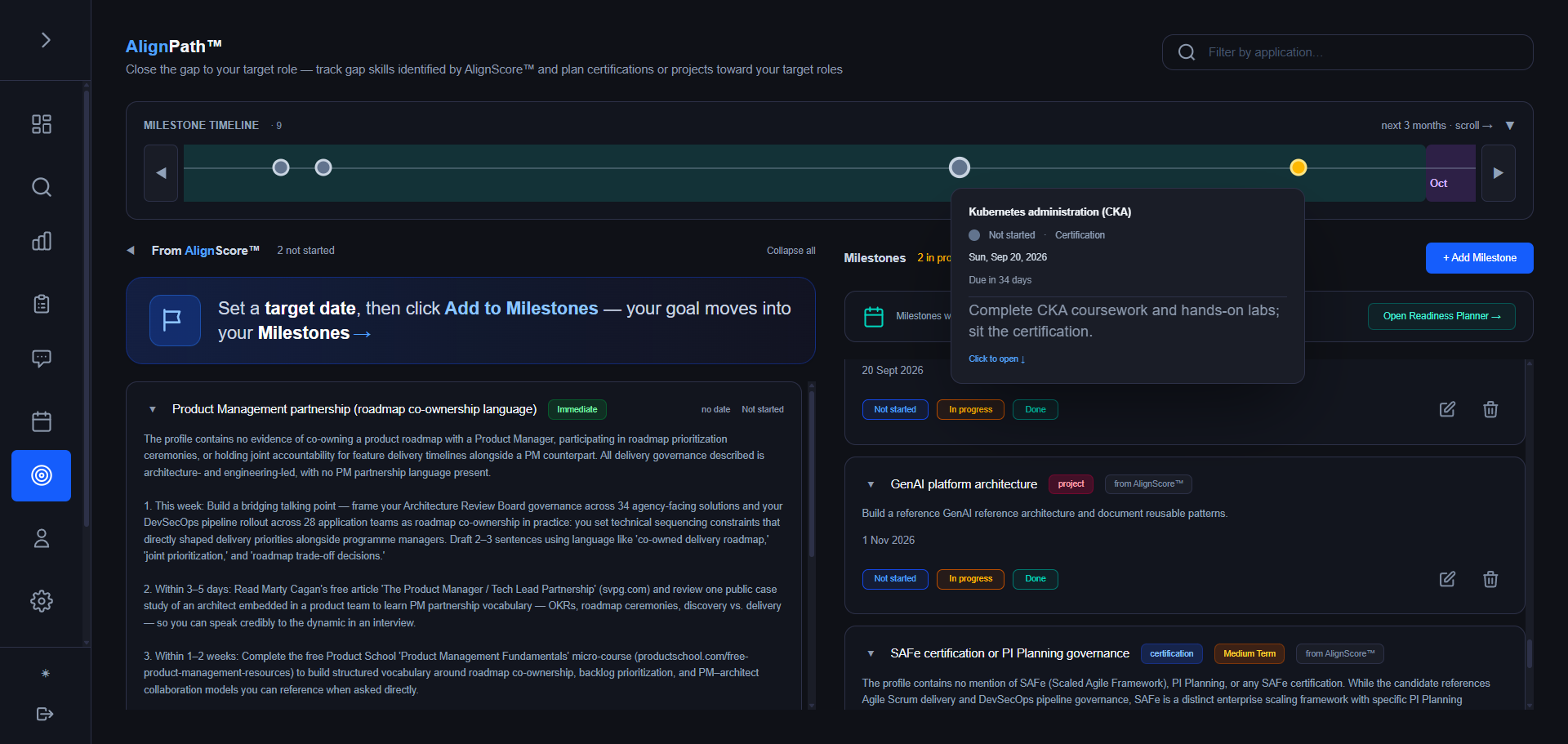
Task: Click the calendar icon in the Milestones banner
Action: (874, 316)
